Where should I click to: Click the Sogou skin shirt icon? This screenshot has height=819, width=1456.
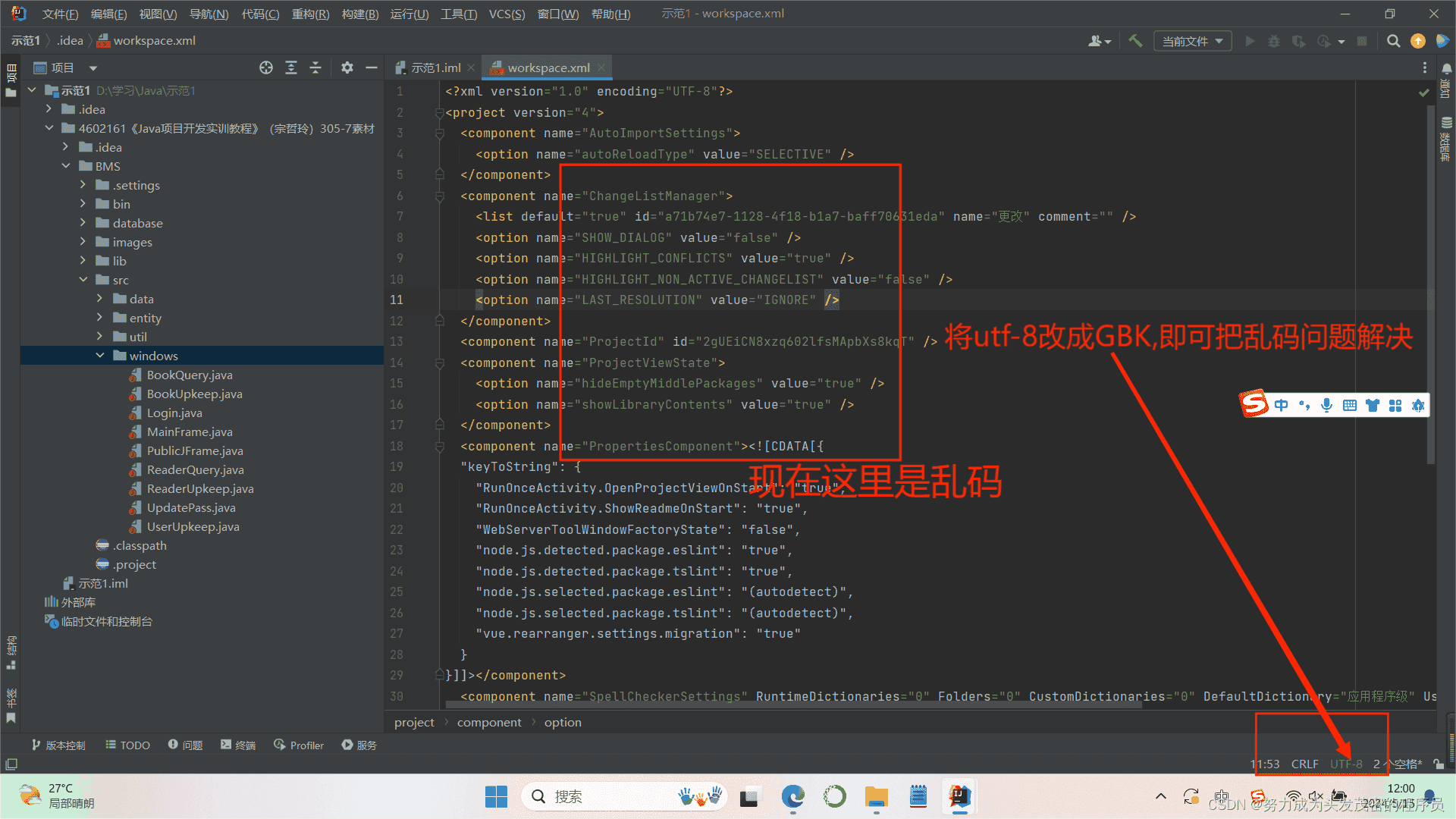click(1372, 405)
